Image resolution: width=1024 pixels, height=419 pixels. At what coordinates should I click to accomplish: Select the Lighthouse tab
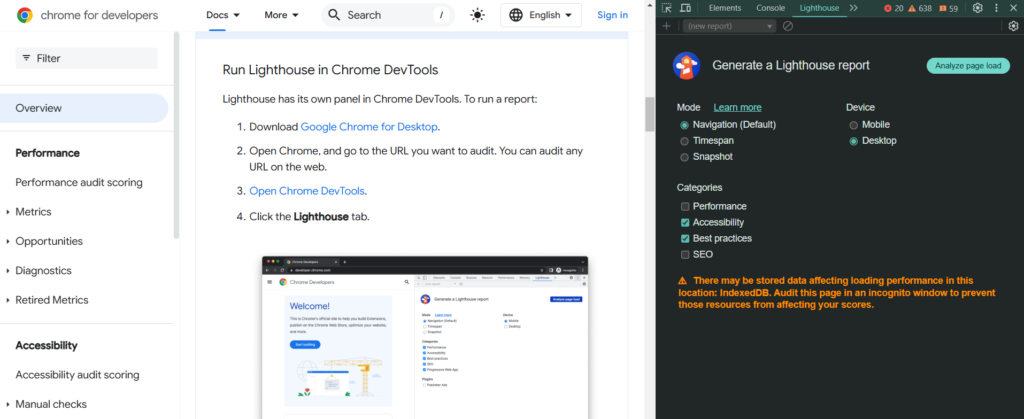coord(820,8)
